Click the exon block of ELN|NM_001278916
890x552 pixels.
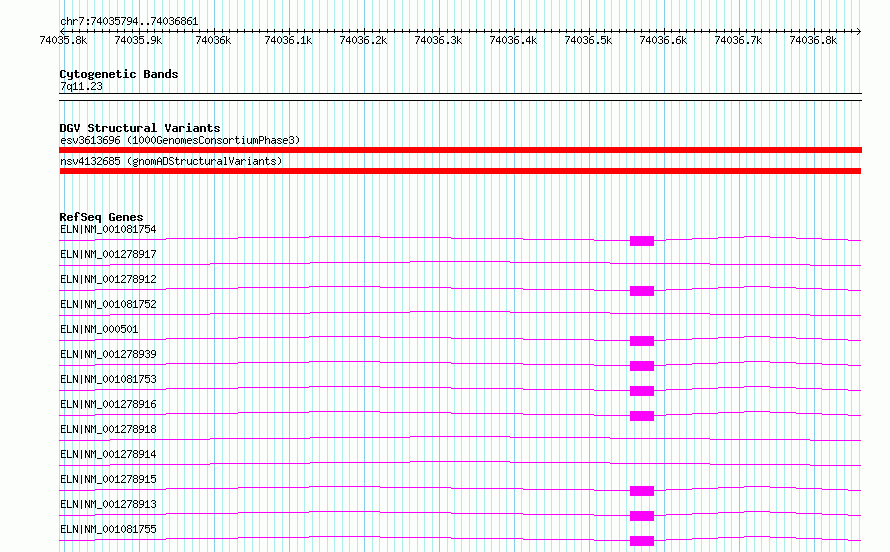tap(642, 416)
